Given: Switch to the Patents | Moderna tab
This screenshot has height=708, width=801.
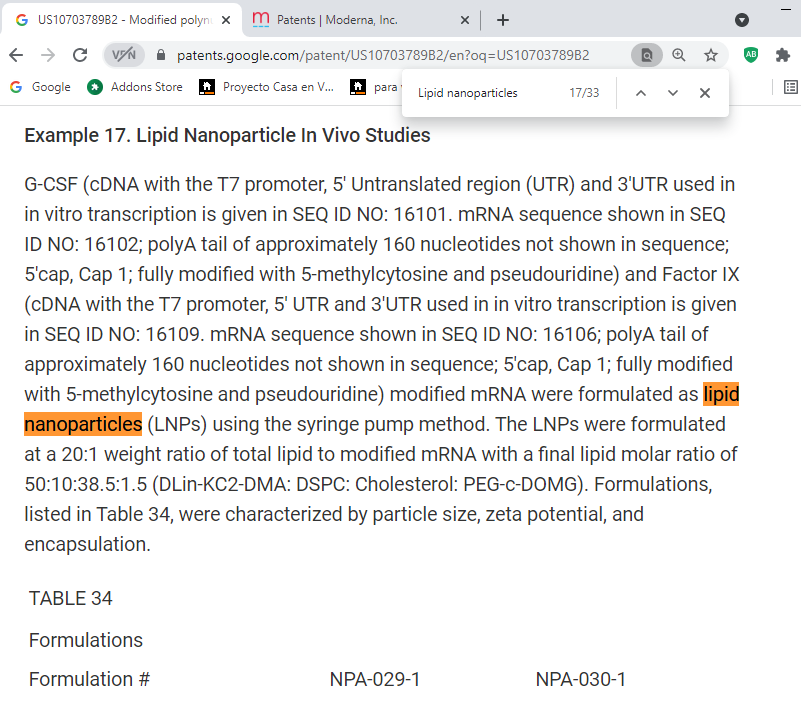Looking at the screenshot, I should tap(360, 20).
